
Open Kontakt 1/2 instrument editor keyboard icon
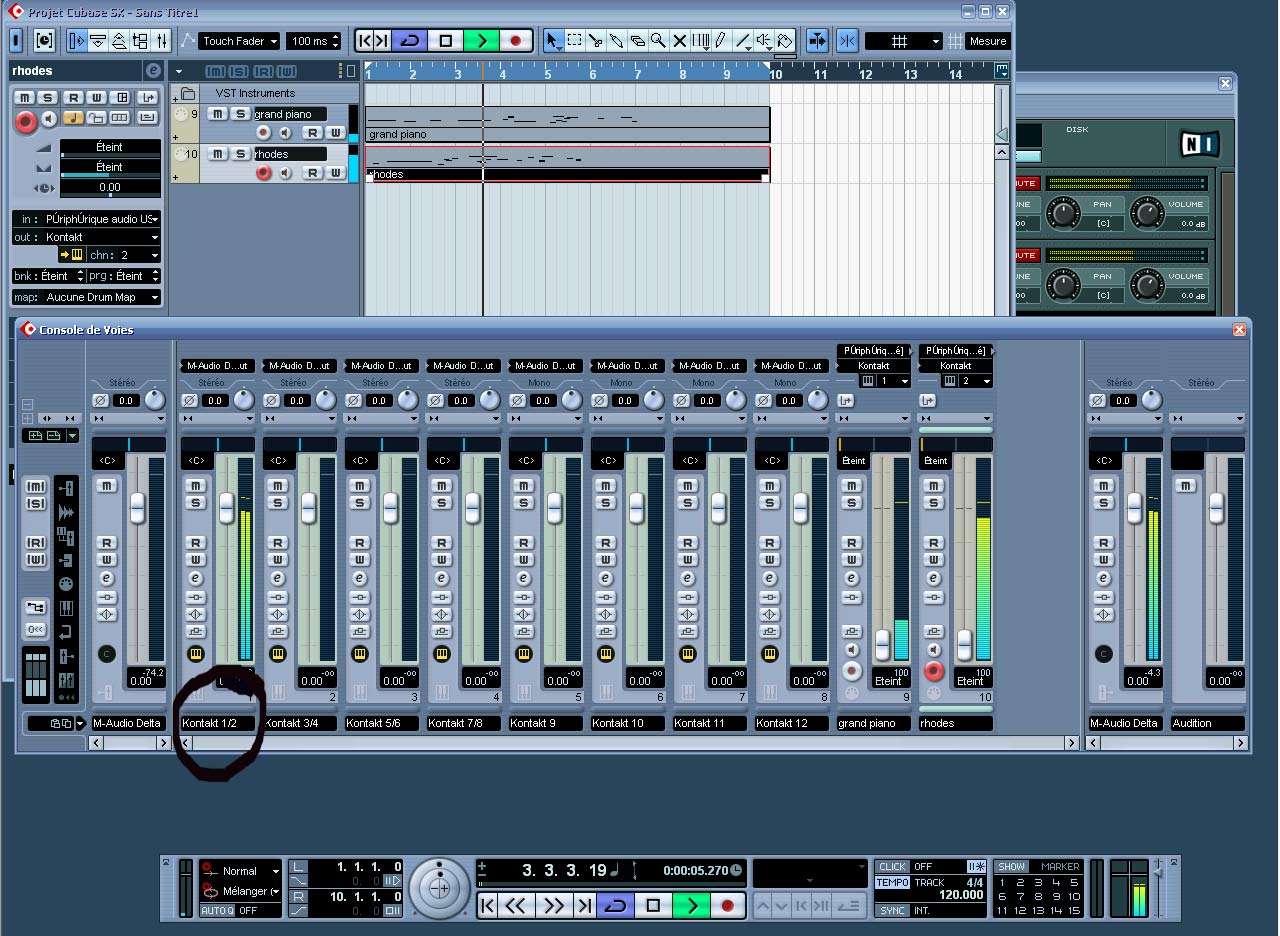click(196, 654)
